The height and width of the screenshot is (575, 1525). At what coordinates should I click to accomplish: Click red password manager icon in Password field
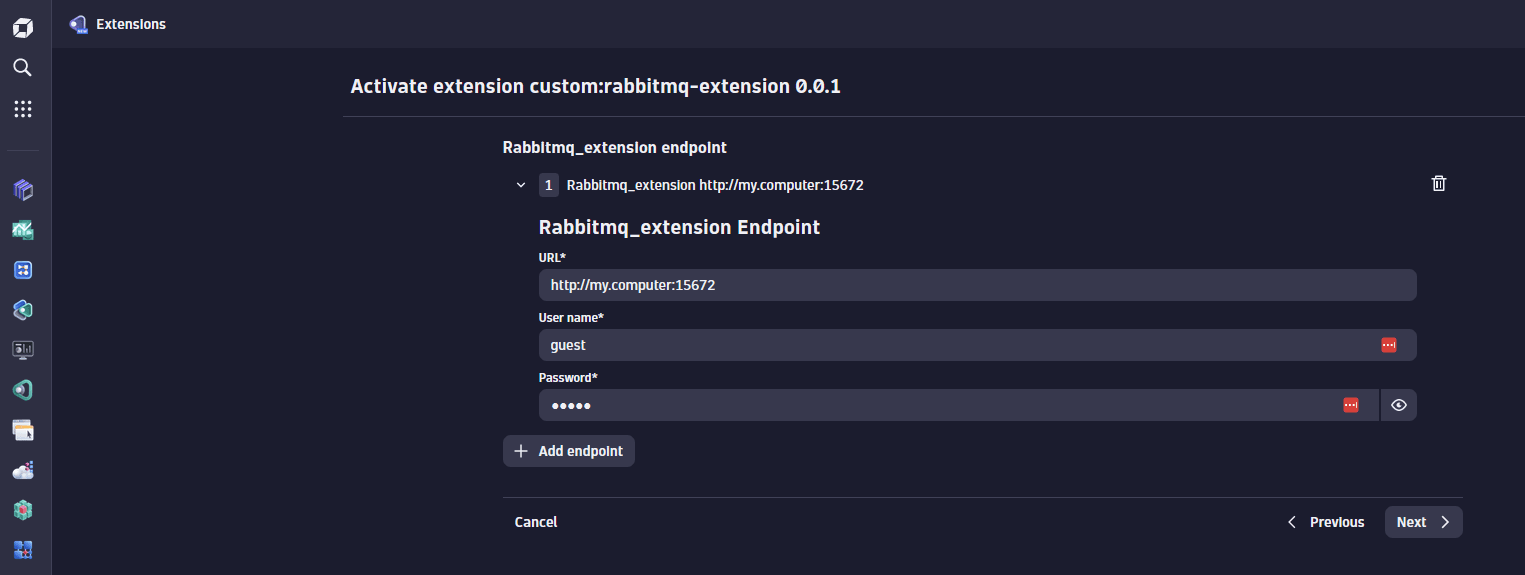click(1351, 405)
